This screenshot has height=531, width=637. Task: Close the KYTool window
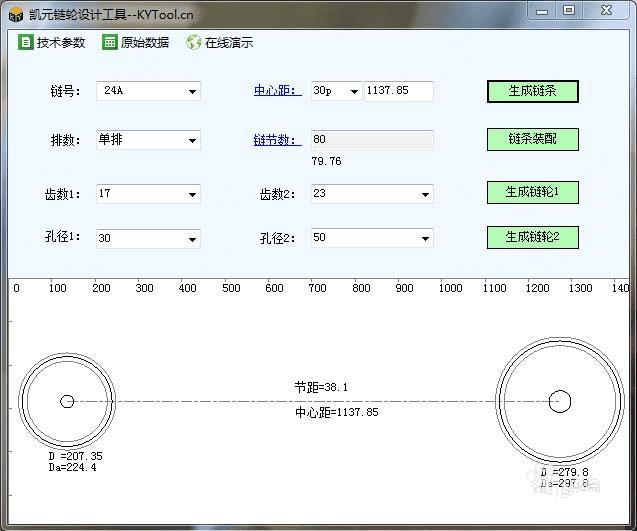(x=606, y=10)
